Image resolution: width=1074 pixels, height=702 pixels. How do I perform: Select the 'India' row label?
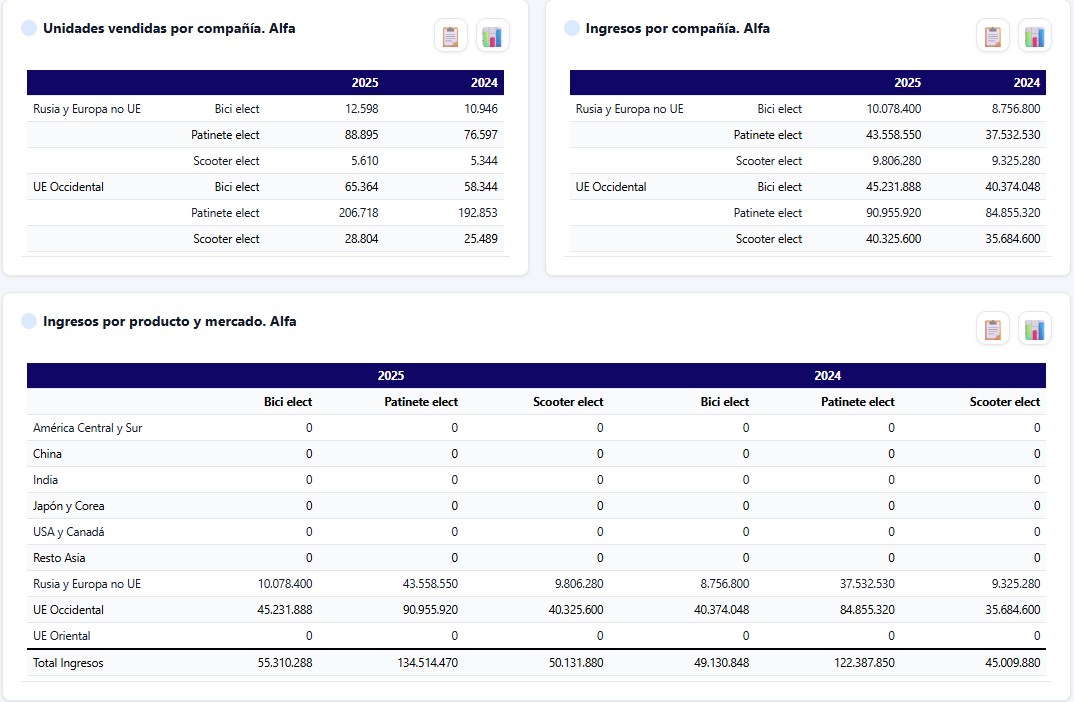pyautogui.click(x=45, y=480)
